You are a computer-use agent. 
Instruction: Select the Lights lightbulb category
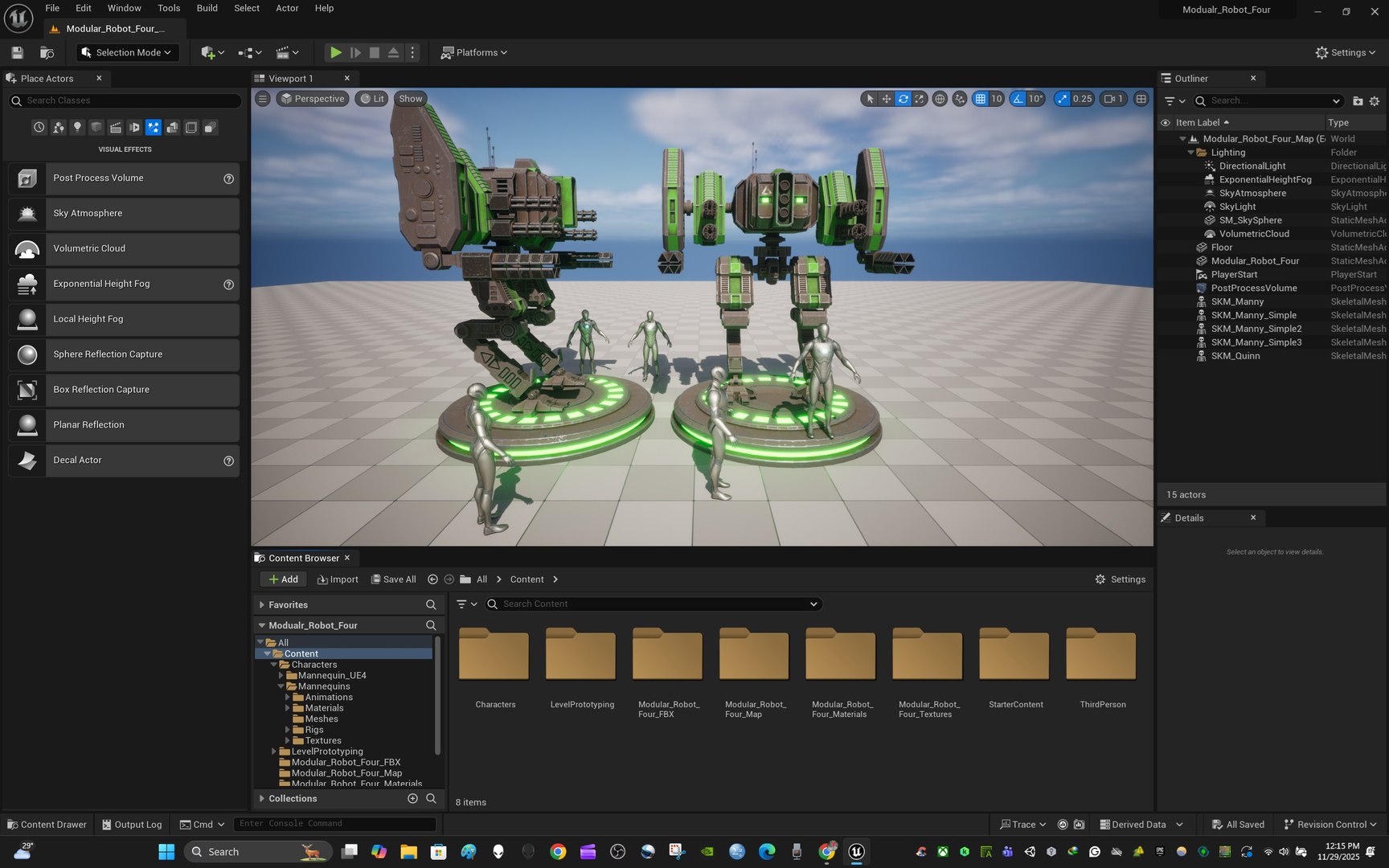pos(77,127)
